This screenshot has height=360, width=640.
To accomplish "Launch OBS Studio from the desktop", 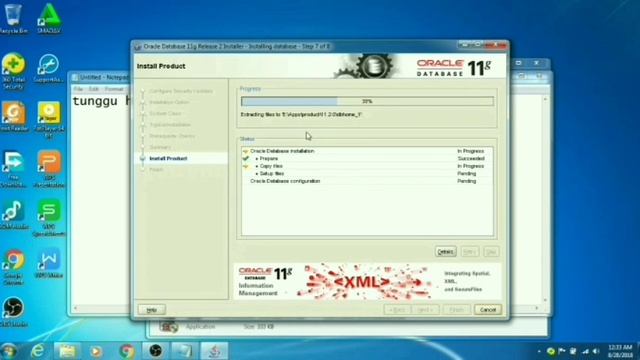I will pos(13,312).
